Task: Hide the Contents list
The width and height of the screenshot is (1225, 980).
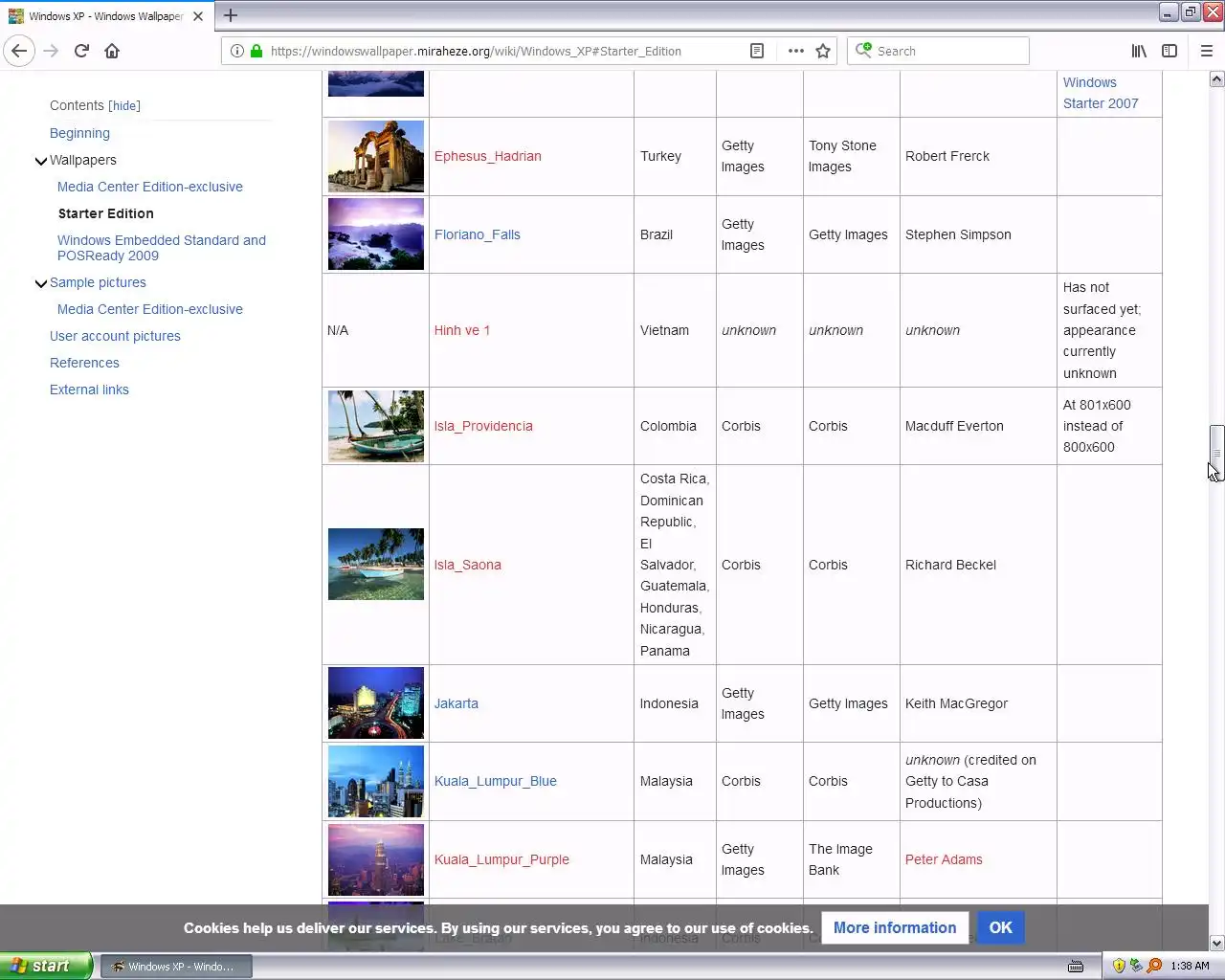Action: click(x=124, y=106)
